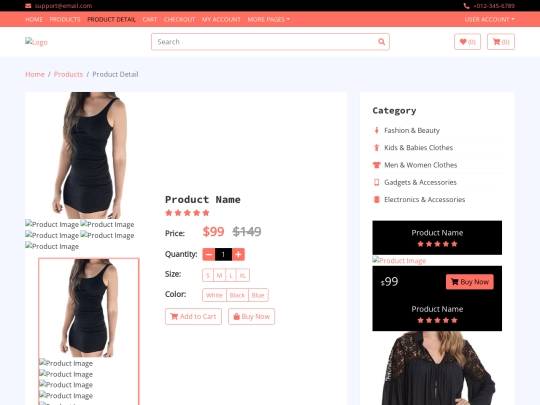Click the $99 sale price
This screenshot has width=540, height=405.
(213, 231)
